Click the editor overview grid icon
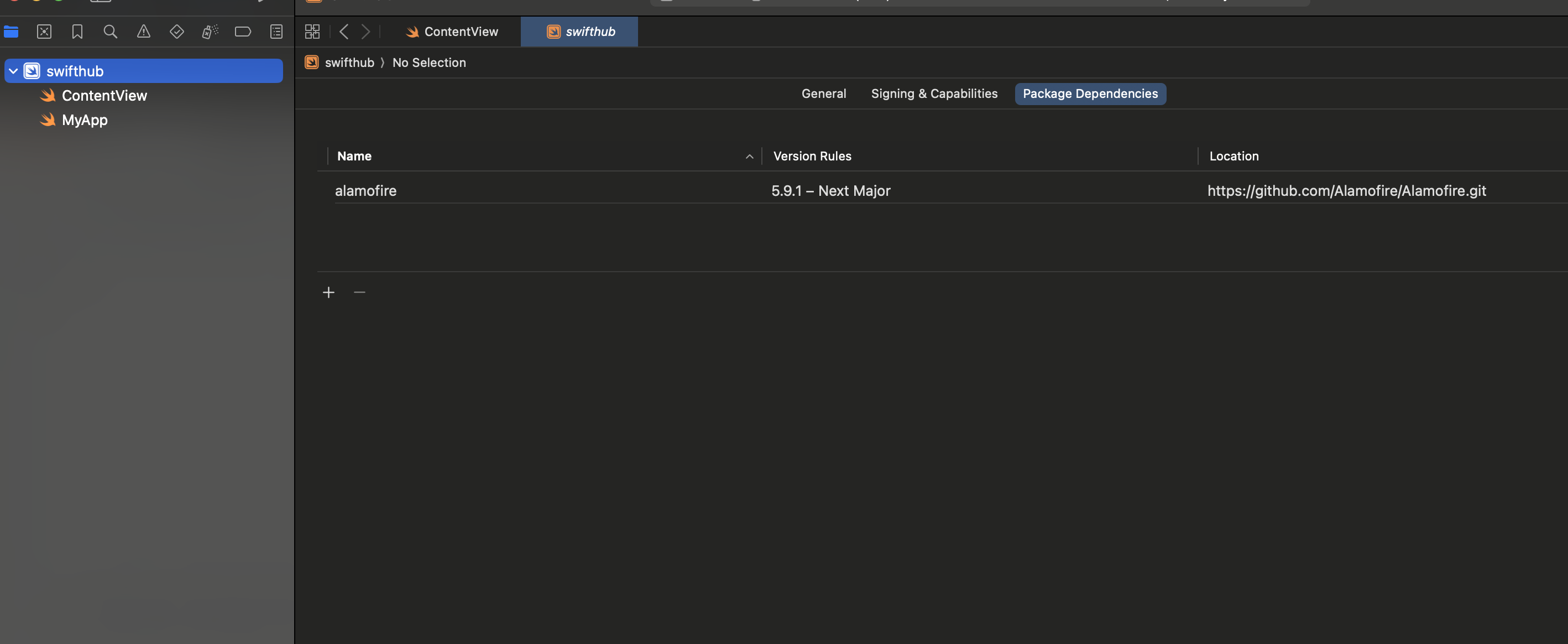The image size is (1568, 644). pos(312,31)
